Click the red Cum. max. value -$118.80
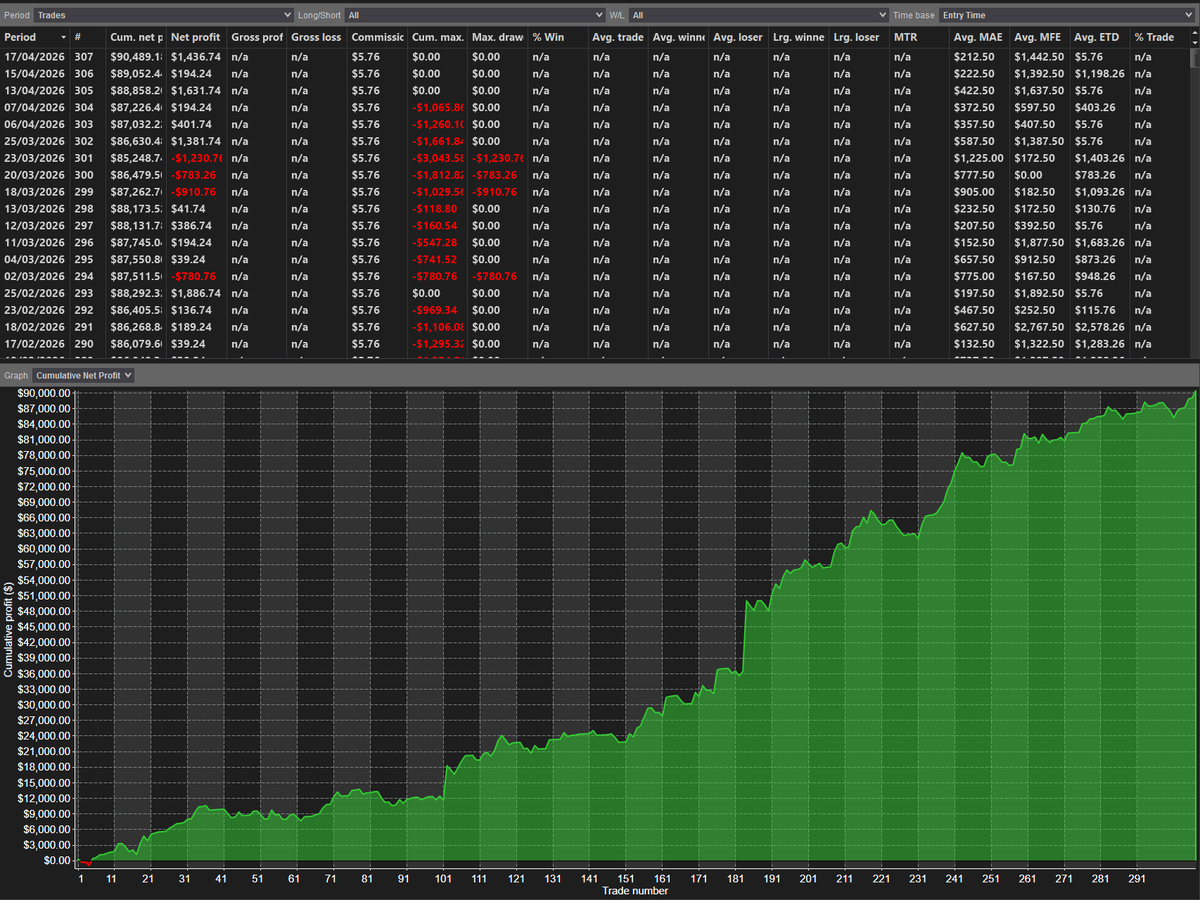Image resolution: width=1200 pixels, height=900 pixels. click(434, 209)
